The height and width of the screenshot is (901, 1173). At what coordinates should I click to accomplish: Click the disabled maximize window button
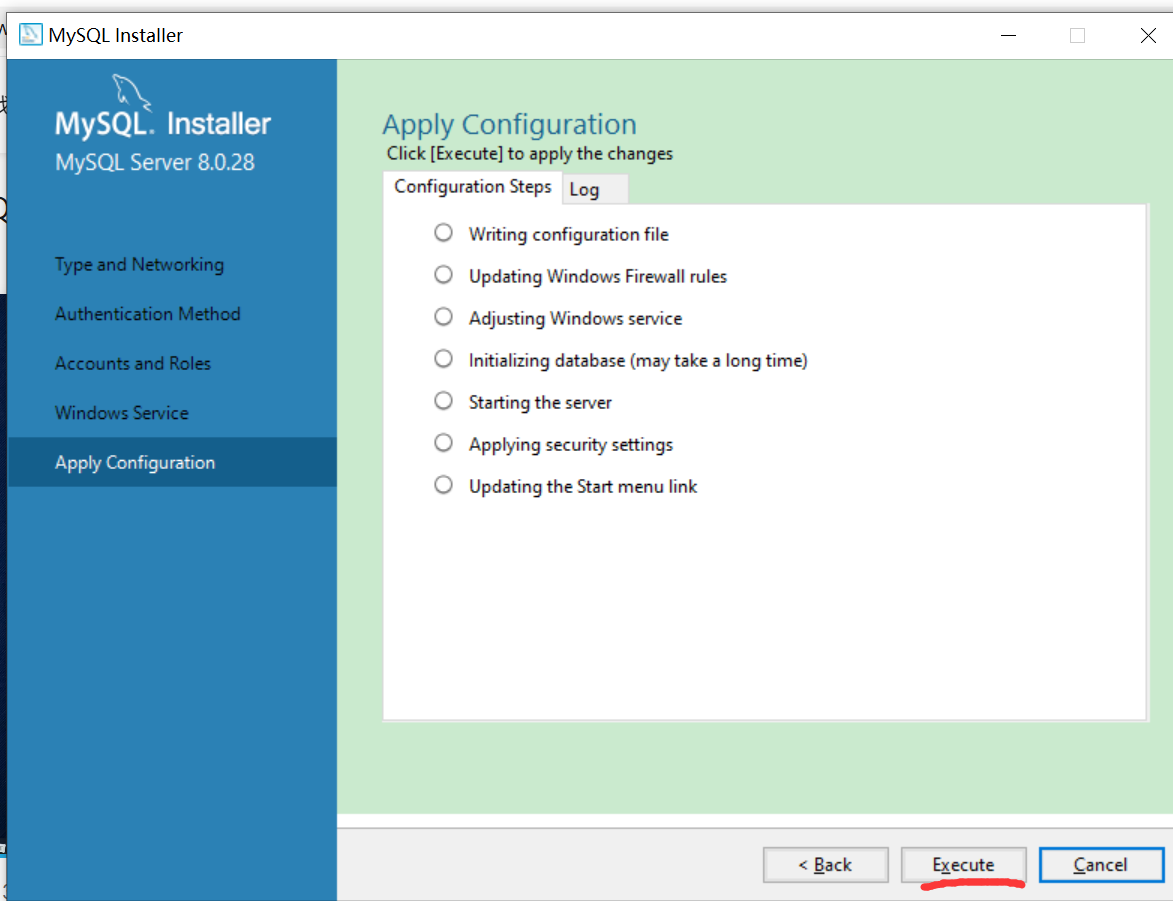[1077, 35]
